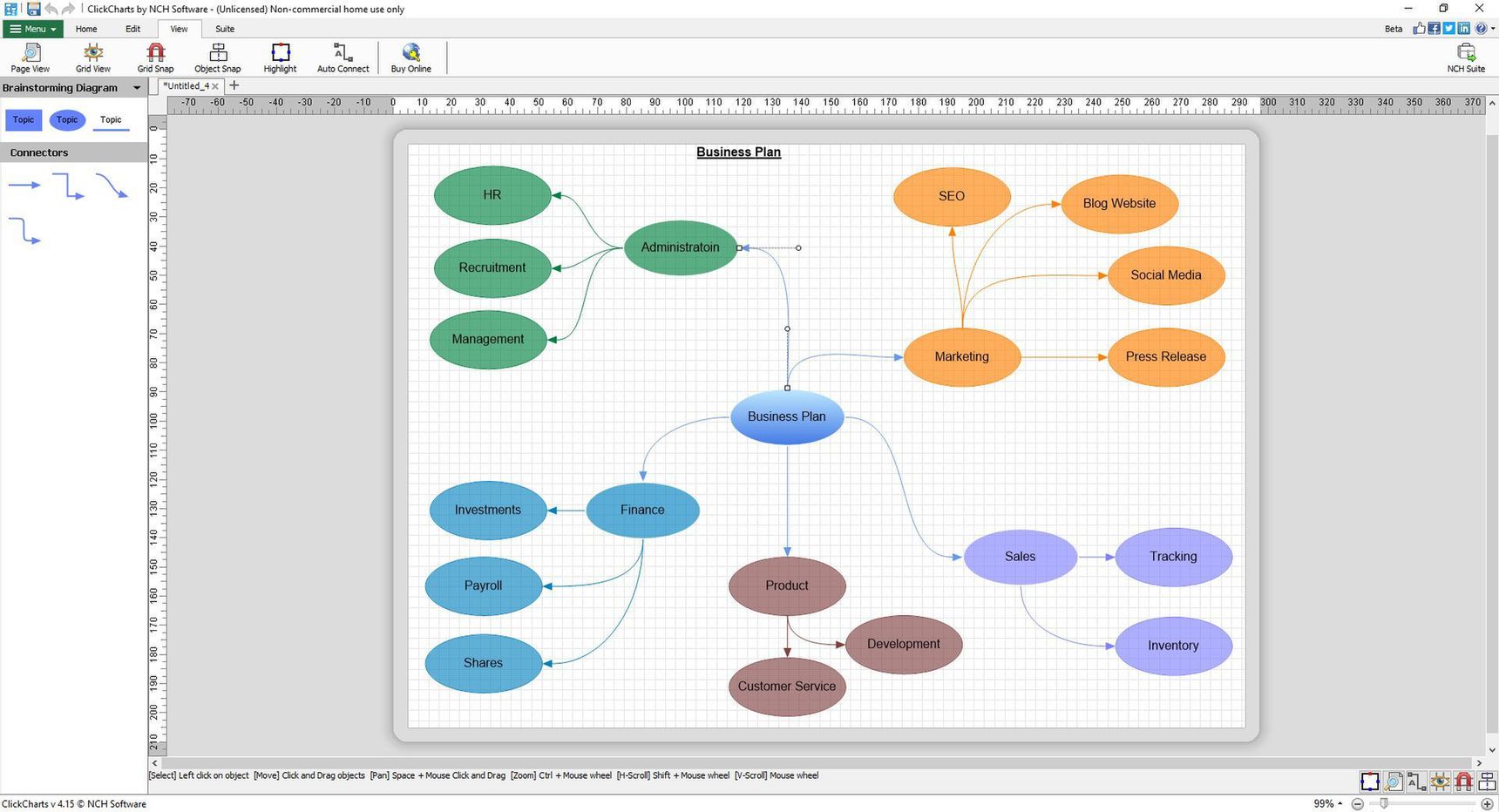
Task: Share on Facebook icon
Action: coord(1434,29)
